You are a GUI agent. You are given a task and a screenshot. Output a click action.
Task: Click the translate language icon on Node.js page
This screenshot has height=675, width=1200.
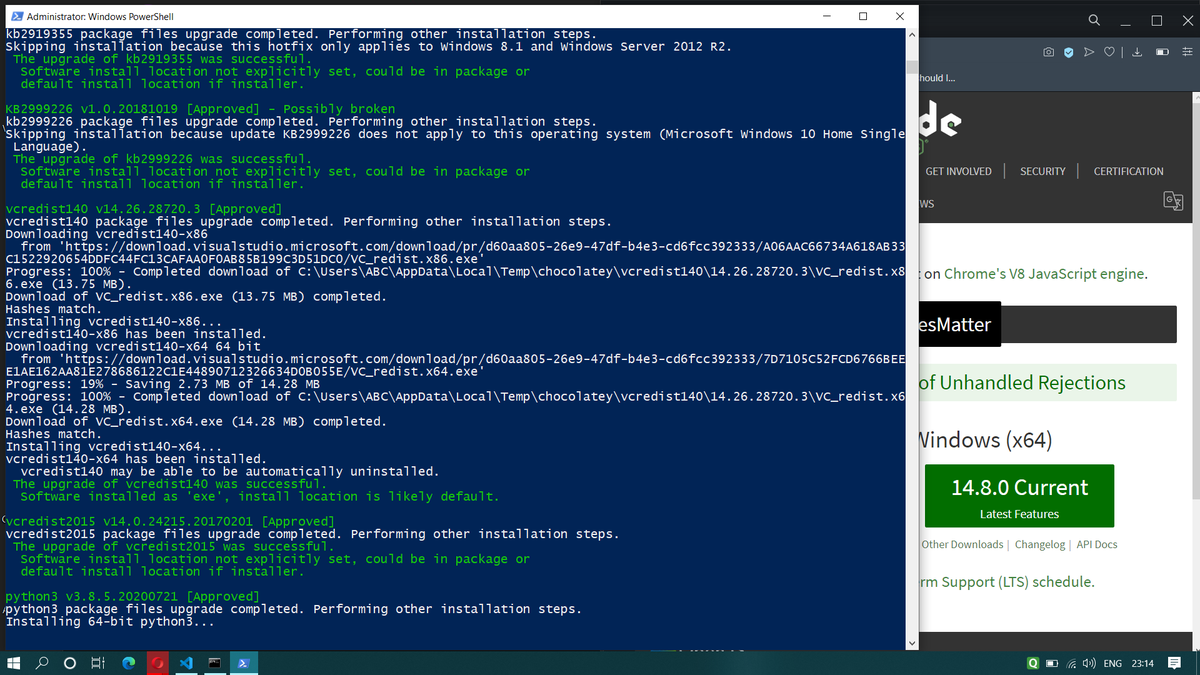[x=1173, y=203]
